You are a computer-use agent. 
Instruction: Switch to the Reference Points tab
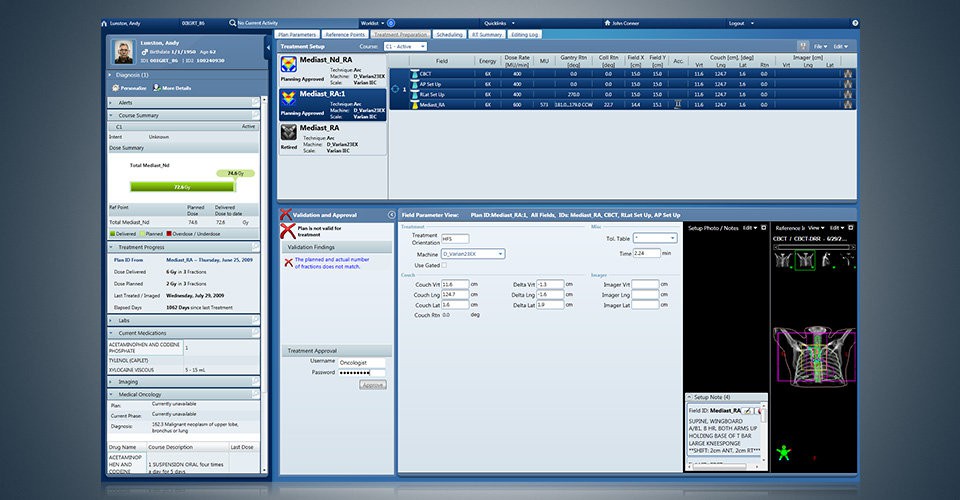click(x=345, y=35)
